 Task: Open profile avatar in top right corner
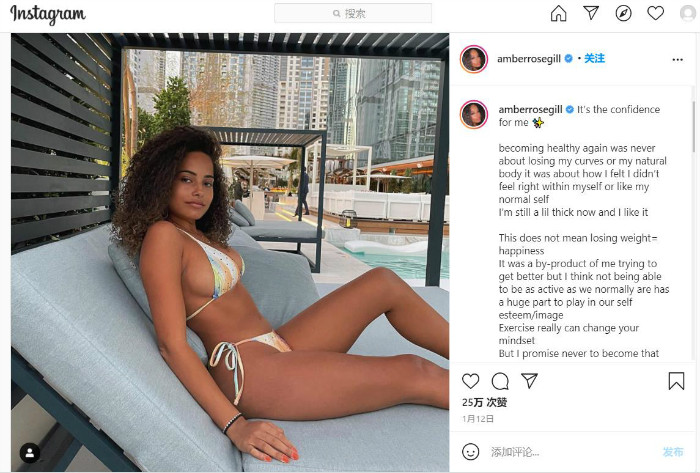688,13
